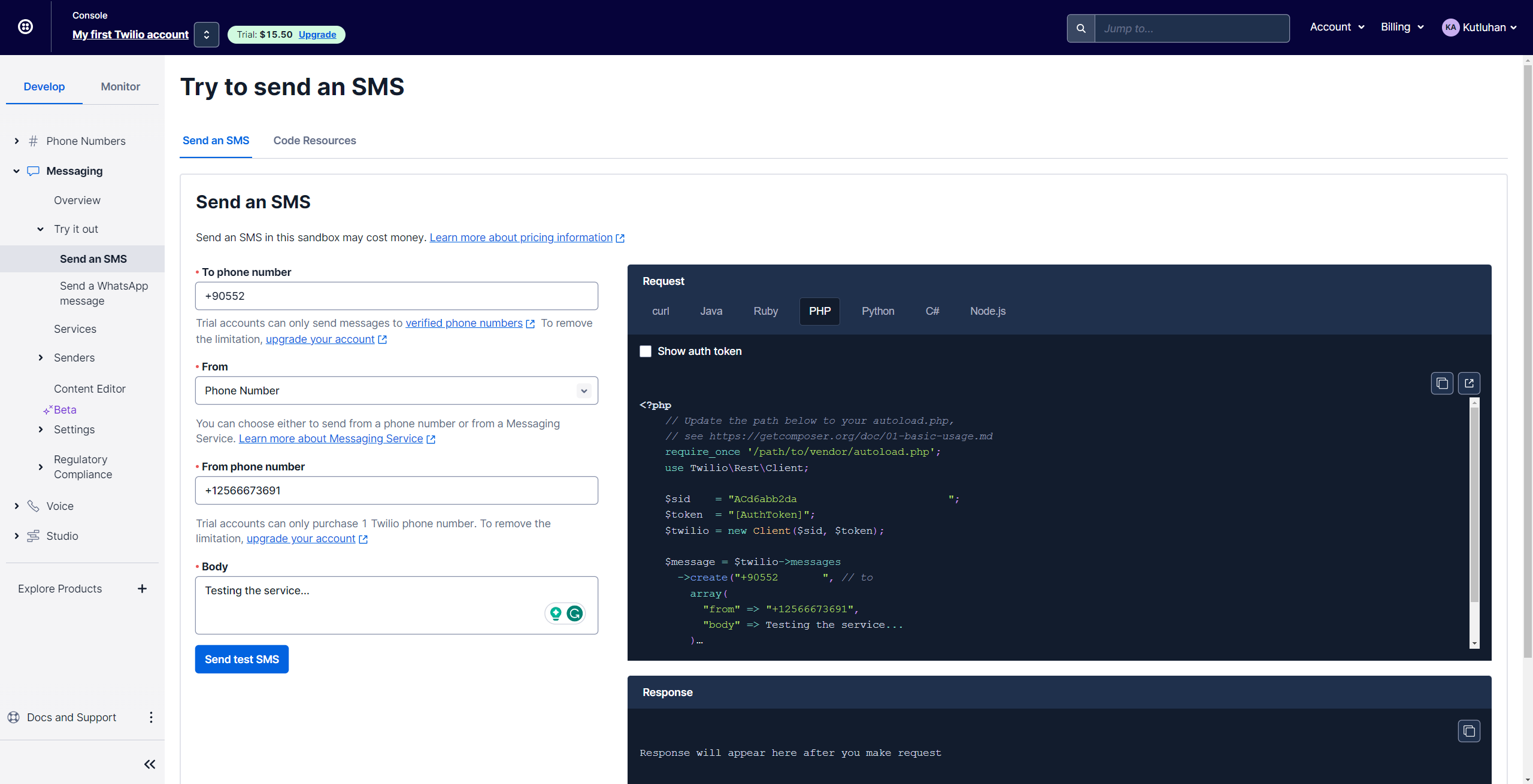Select Phone Number from dropdown
Screen dimensions: 1533x784
point(395,390)
